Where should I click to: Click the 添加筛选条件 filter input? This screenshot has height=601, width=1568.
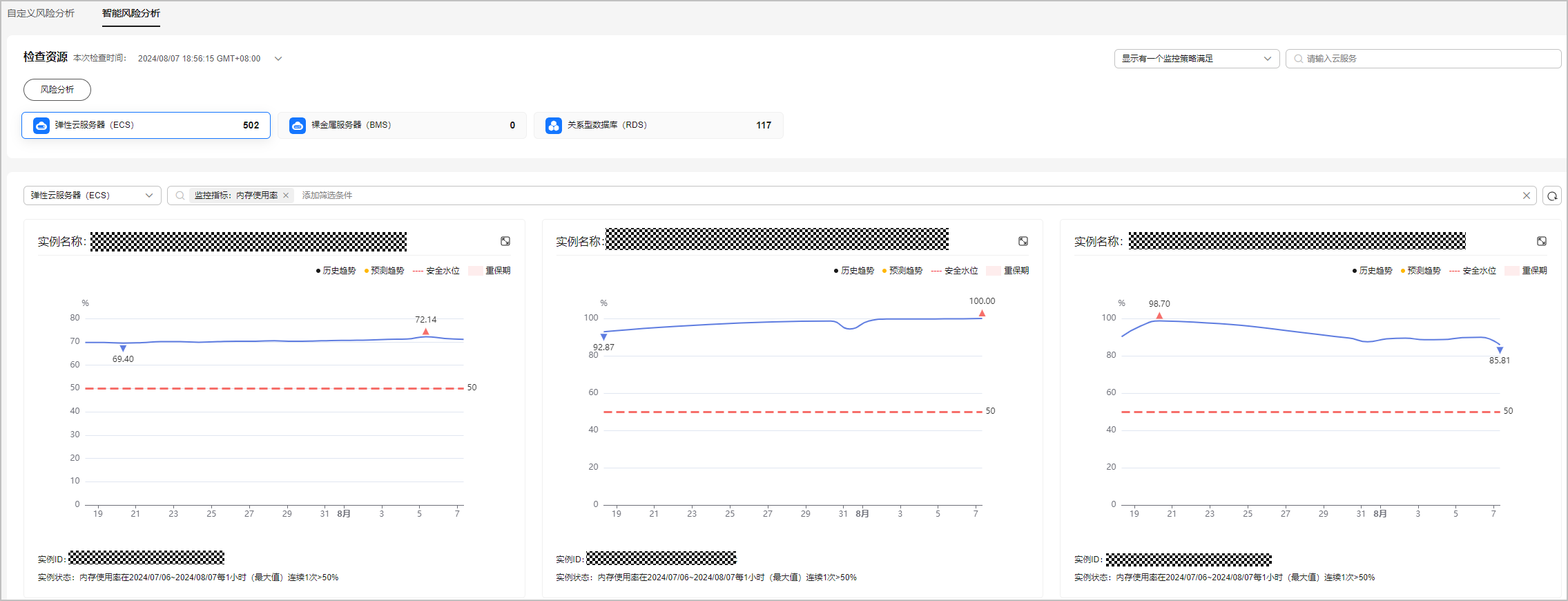pyautogui.click(x=327, y=195)
